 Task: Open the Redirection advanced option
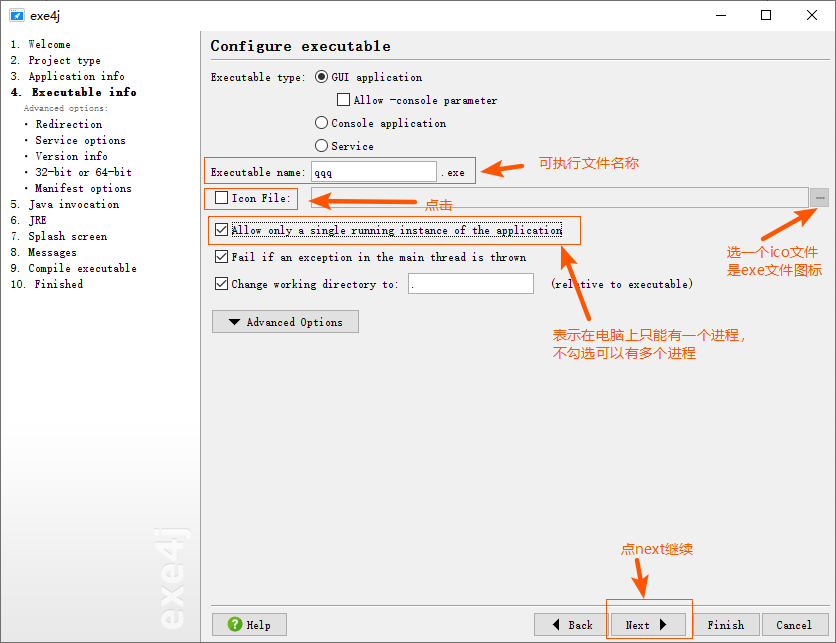click(x=69, y=124)
